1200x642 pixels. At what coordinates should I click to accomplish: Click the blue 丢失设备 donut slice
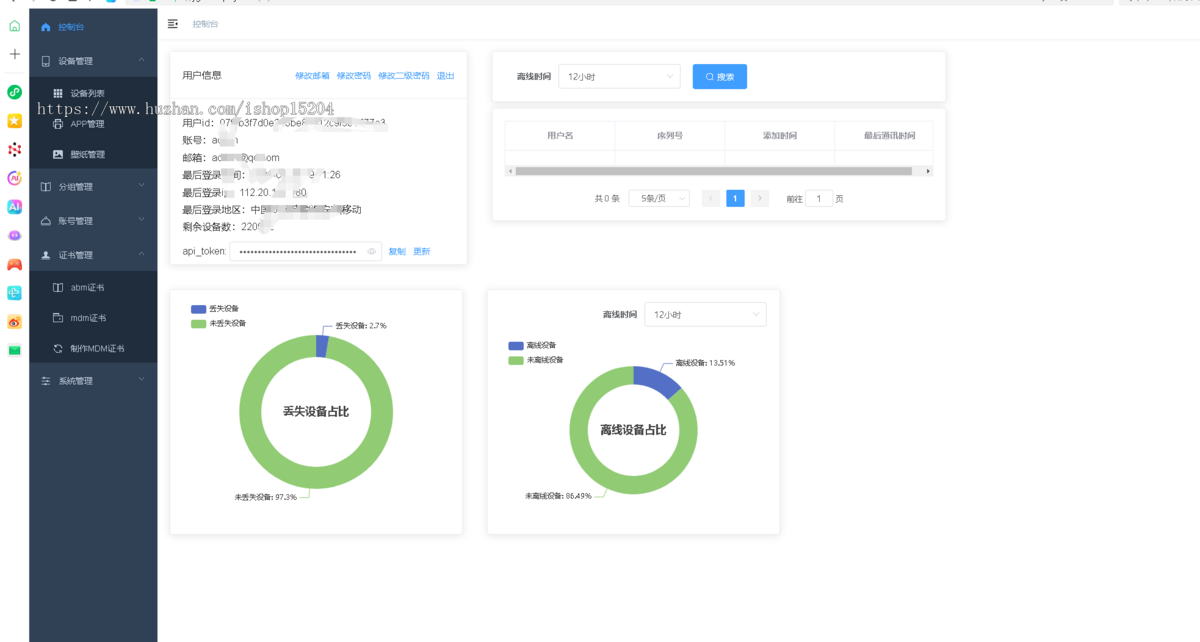point(322,346)
